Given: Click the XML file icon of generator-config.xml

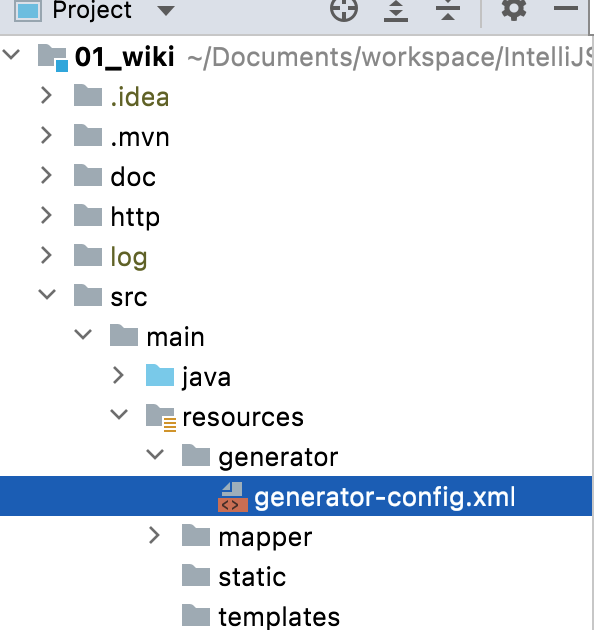Looking at the screenshot, I should [x=232, y=497].
